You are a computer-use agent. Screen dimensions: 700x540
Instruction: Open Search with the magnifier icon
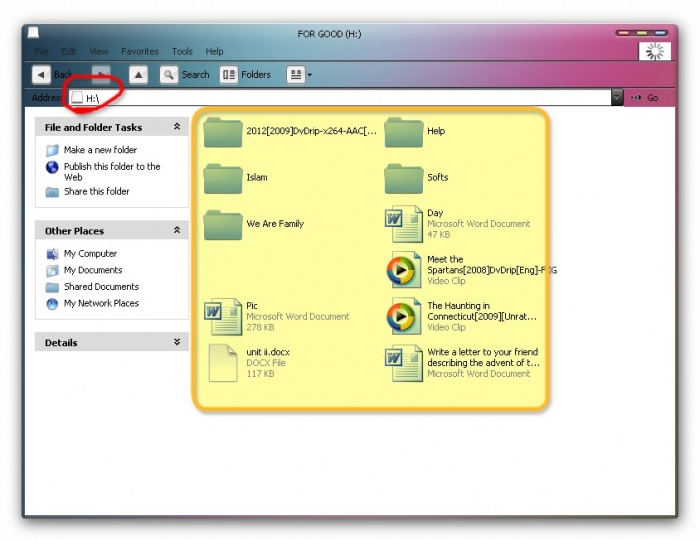(169, 75)
